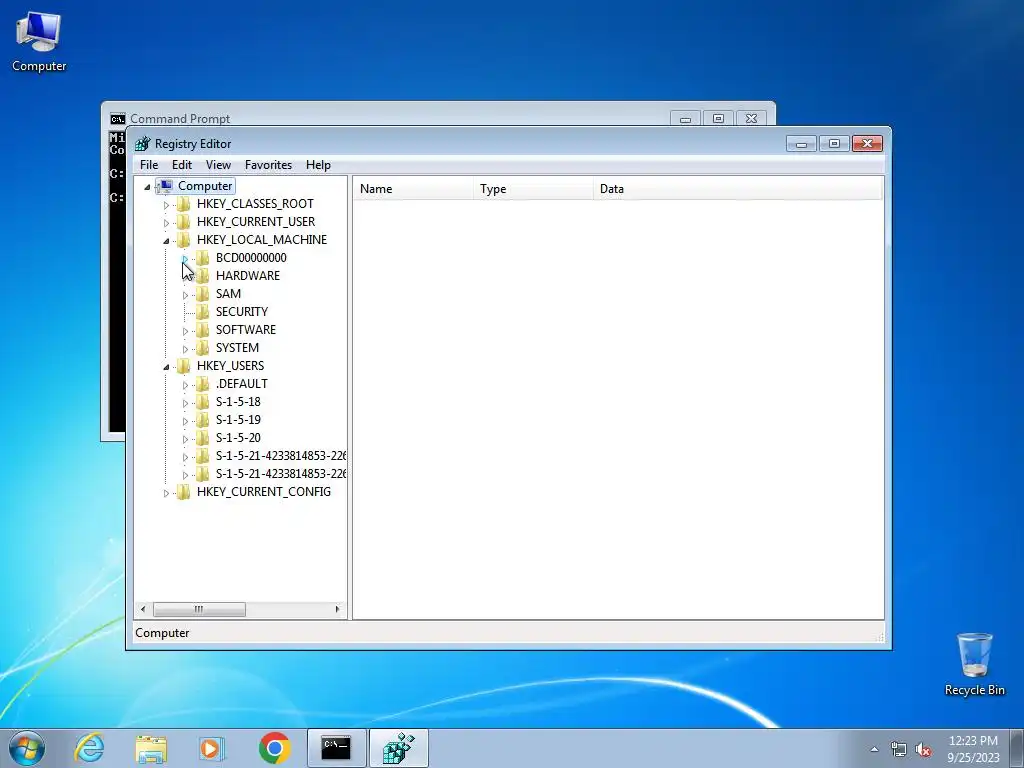Image resolution: width=1024 pixels, height=768 pixels.
Task: Expand the HKEY_CURRENT_CONFIG key
Action: click(x=166, y=492)
